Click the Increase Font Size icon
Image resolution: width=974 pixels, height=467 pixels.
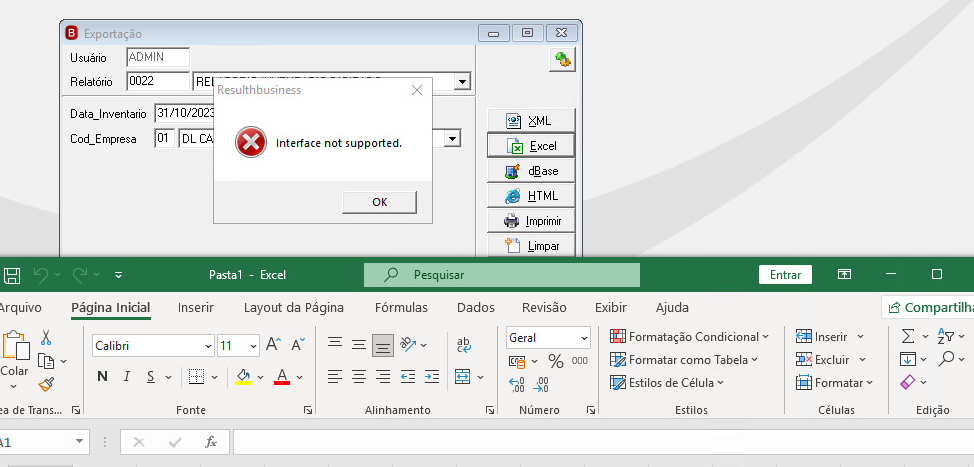273,345
